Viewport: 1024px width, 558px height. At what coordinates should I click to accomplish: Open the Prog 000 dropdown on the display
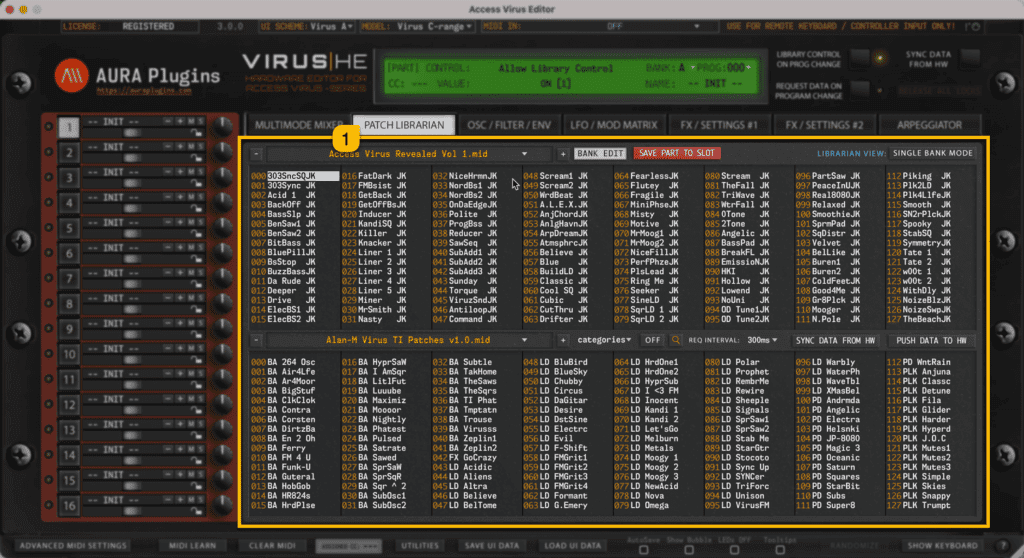click(737, 68)
